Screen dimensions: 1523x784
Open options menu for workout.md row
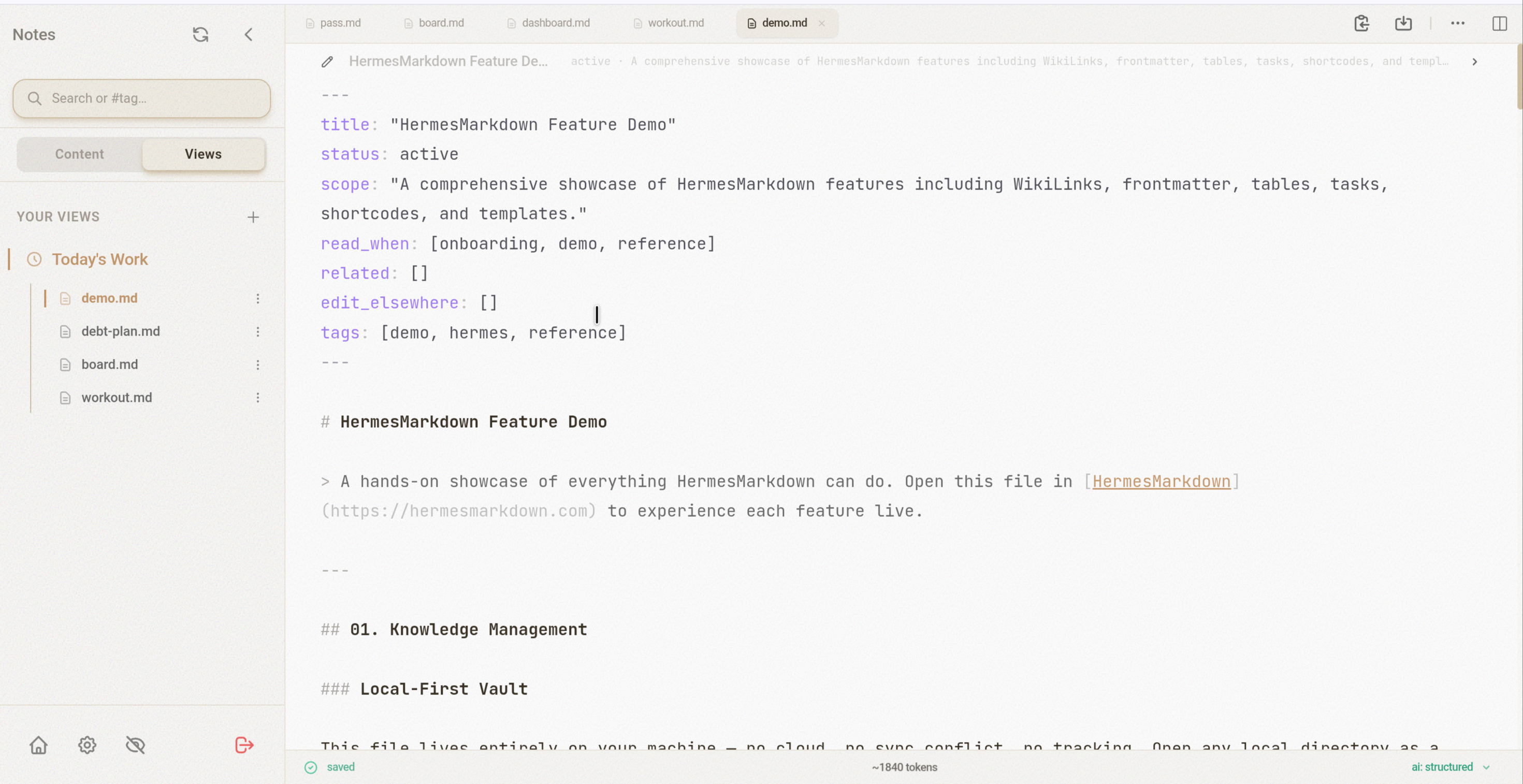(258, 398)
